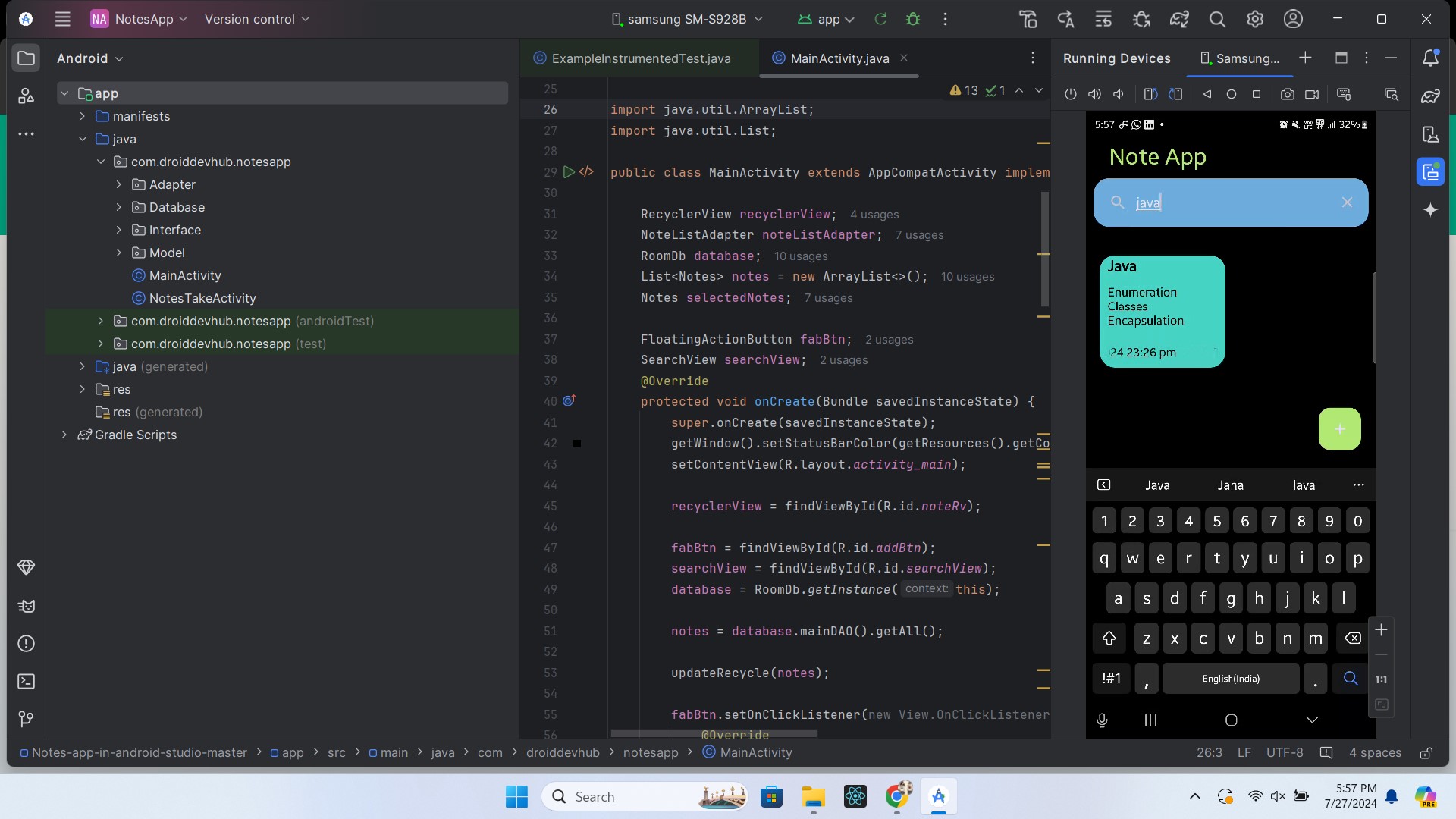Toggle the Running Devices sidebar button
Viewport: 1456px width, 819px height.
coord(1430,172)
